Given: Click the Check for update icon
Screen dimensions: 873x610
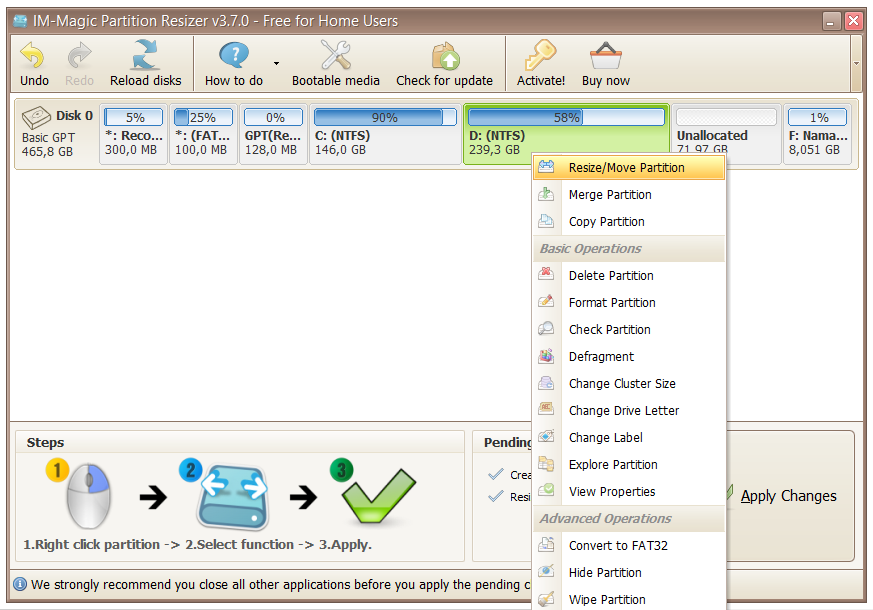Looking at the screenshot, I should [x=444, y=56].
